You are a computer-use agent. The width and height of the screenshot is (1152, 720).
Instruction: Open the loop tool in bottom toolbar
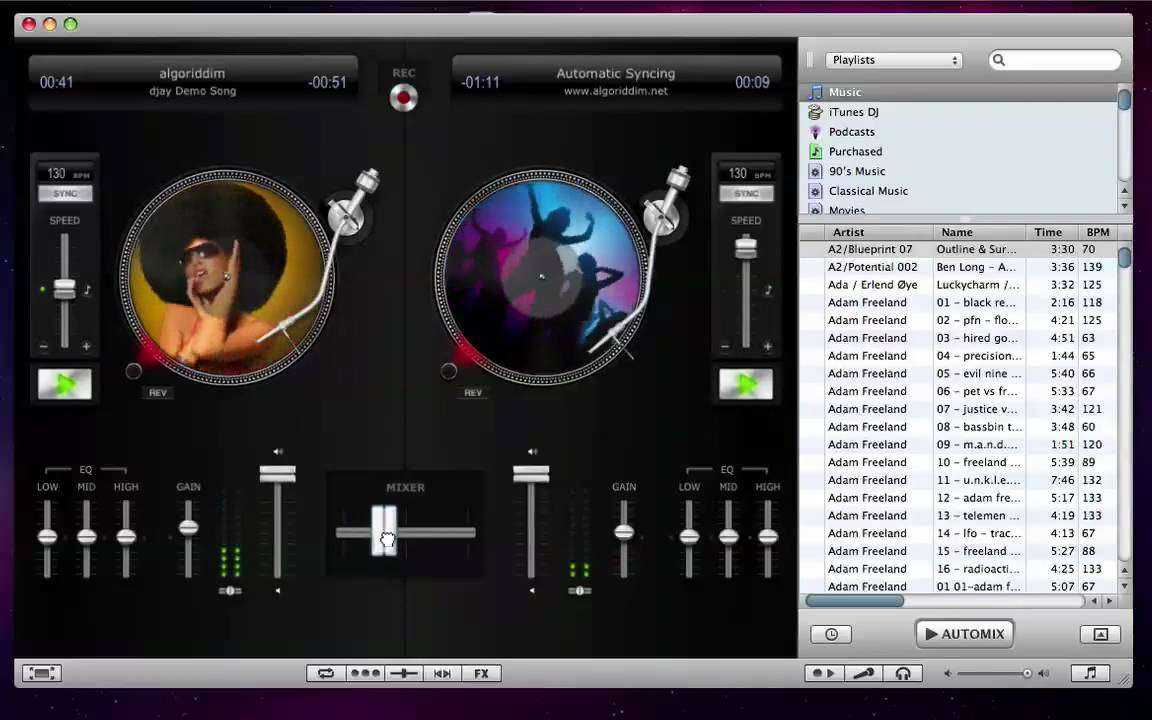325,673
